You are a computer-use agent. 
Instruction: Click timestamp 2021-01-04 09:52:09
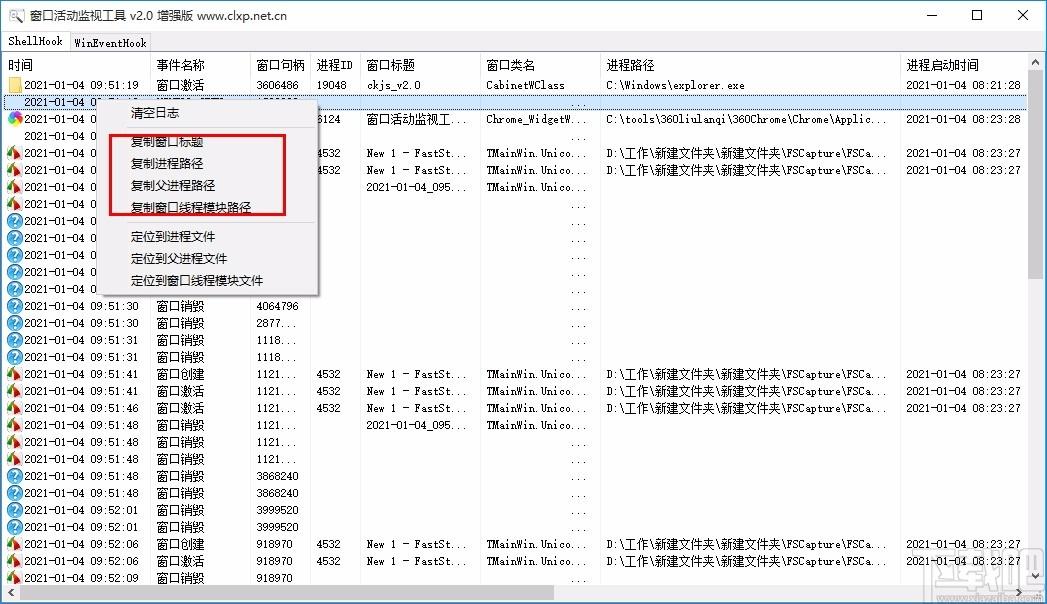[81, 578]
